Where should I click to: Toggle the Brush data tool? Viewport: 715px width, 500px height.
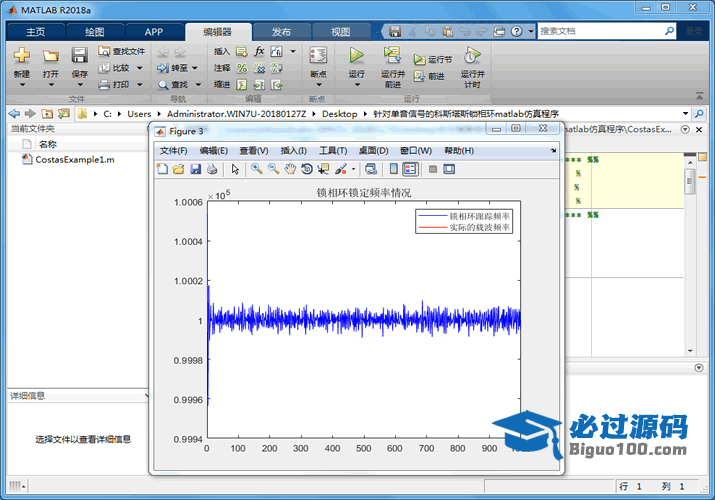(x=341, y=169)
